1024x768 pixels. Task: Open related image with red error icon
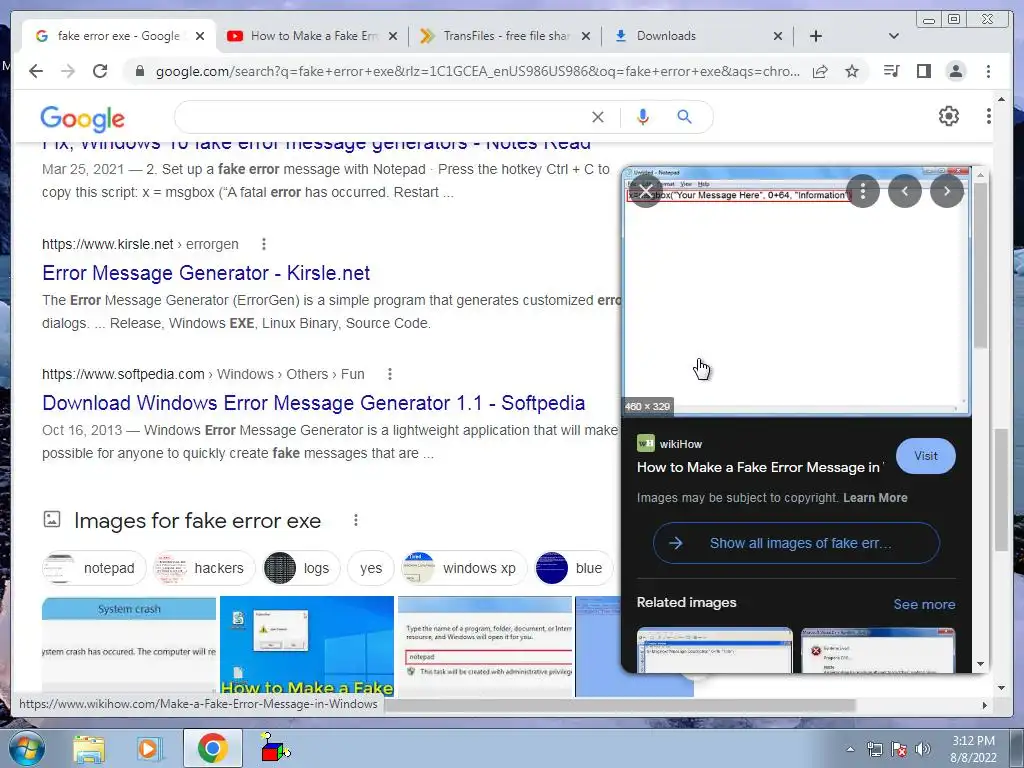pyautogui.click(x=878, y=650)
